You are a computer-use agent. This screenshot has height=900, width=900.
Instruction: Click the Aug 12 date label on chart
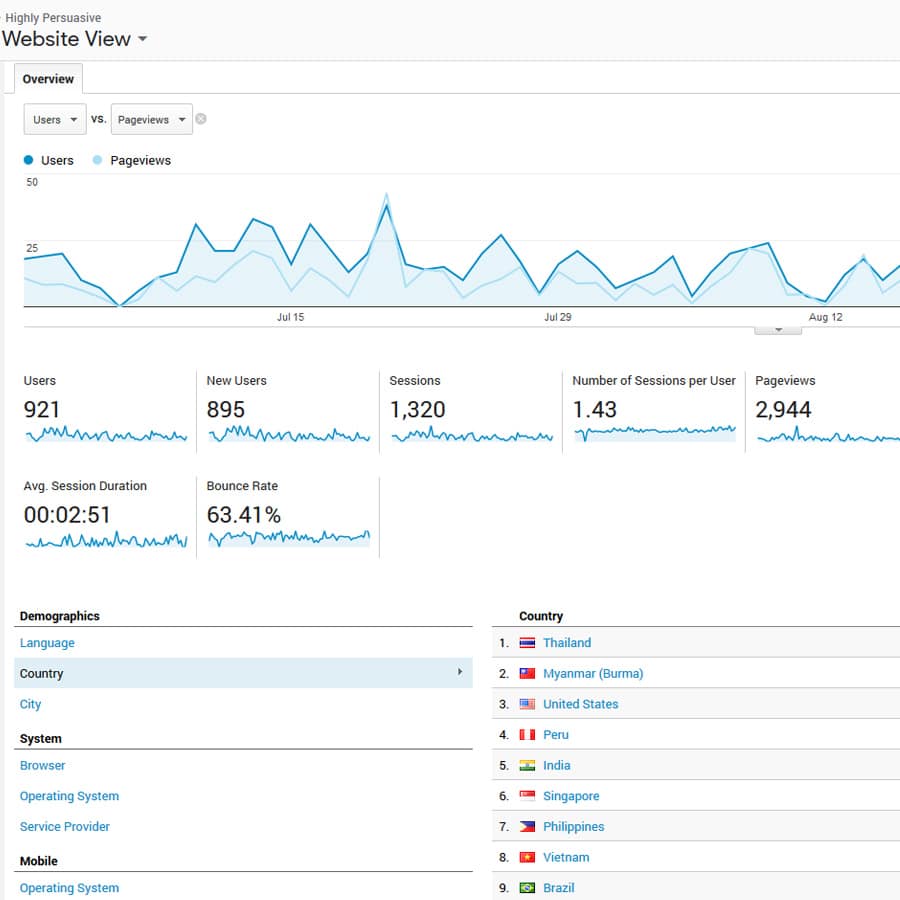(x=825, y=317)
